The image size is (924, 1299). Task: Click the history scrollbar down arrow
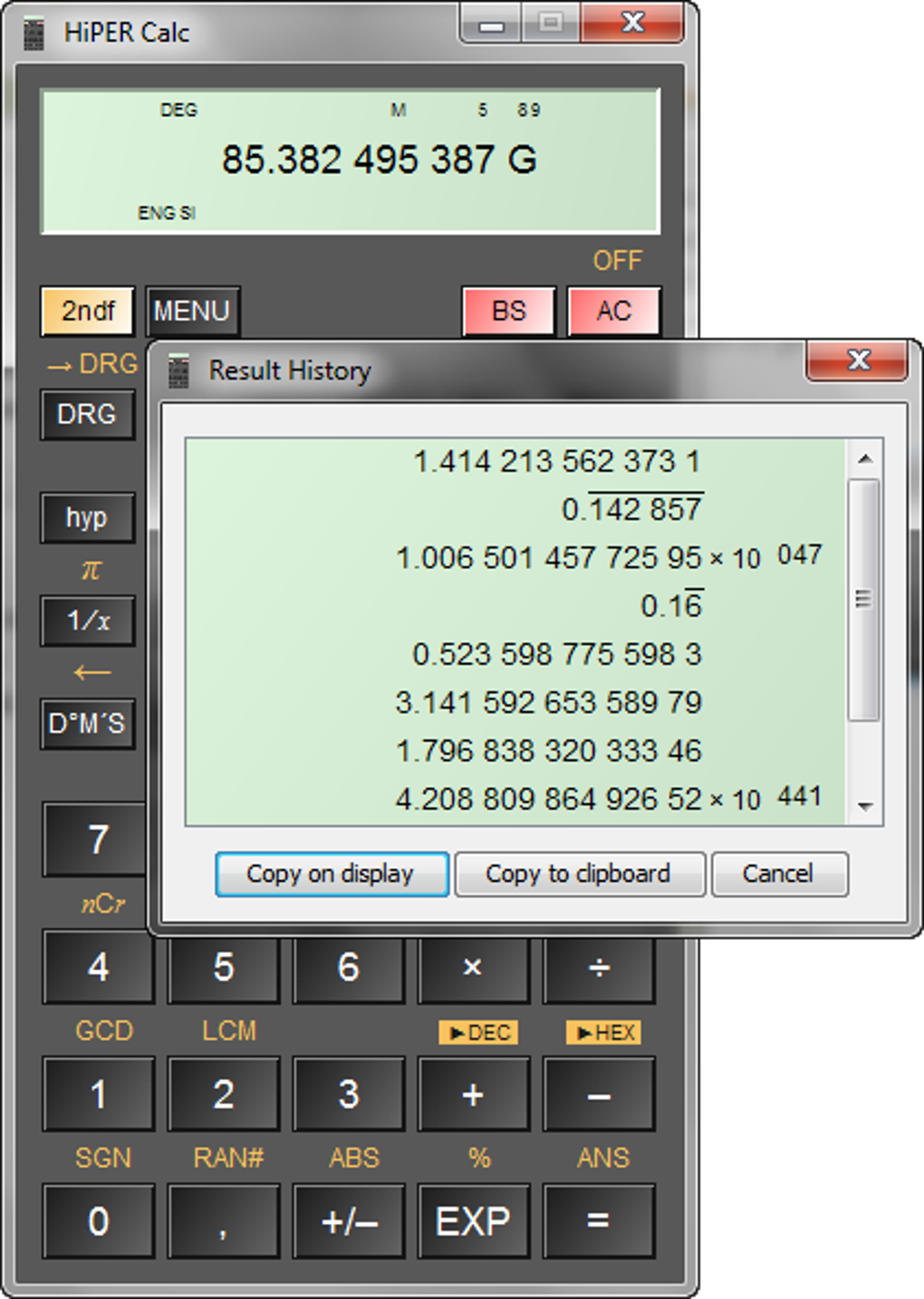[865, 806]
